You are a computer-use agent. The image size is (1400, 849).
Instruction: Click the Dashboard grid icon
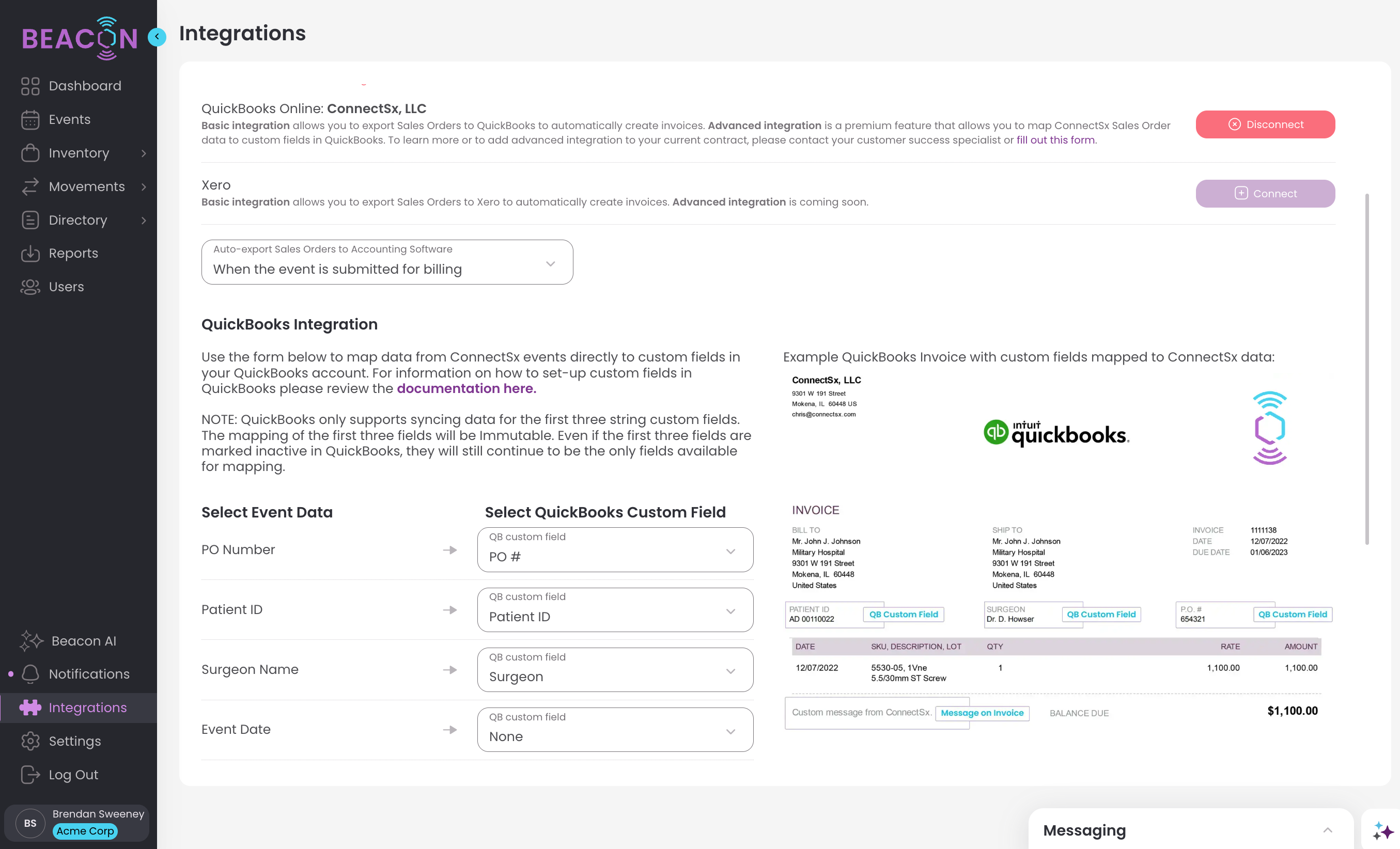pos(30,86)
